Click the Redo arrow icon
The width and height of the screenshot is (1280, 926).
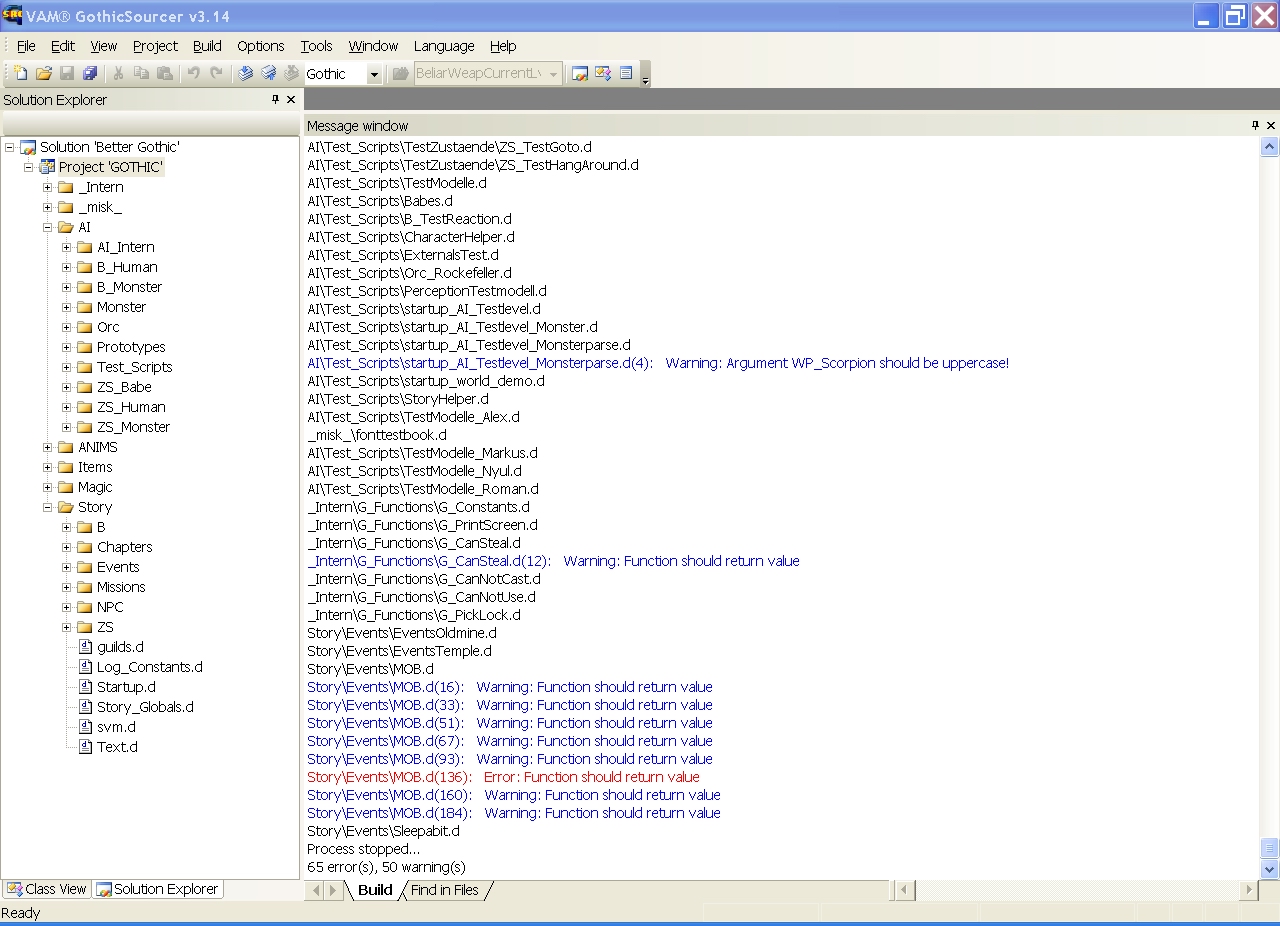click(216, 74)
